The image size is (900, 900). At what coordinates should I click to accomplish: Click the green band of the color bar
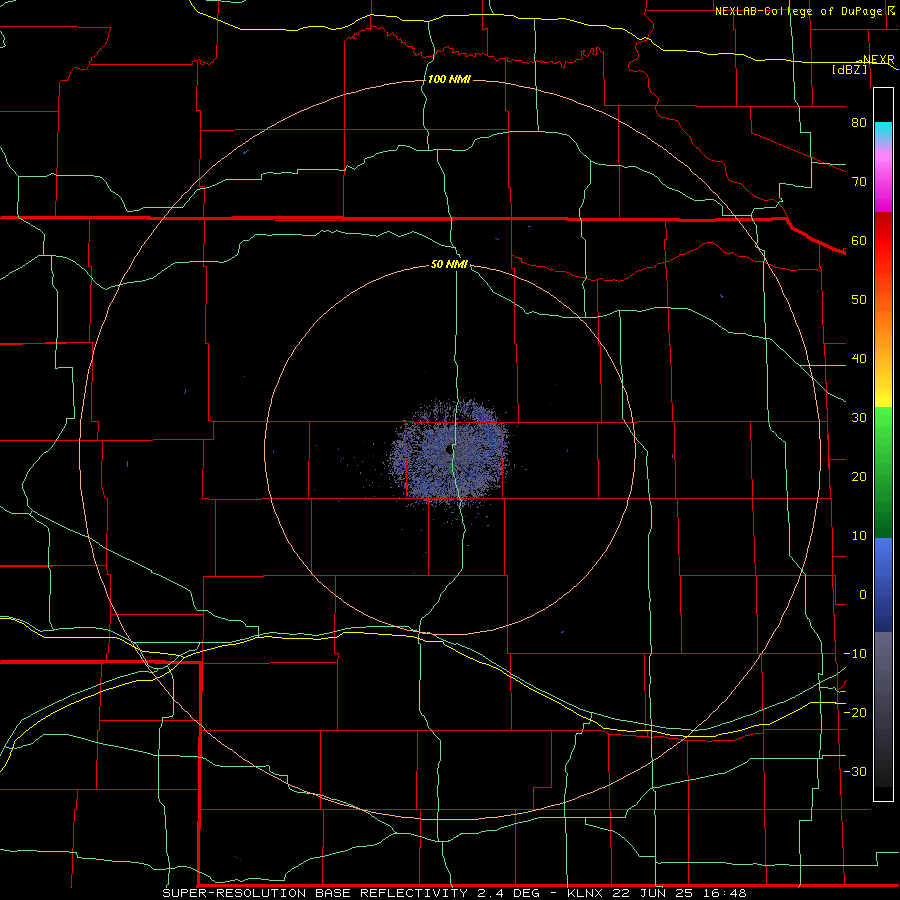[883, 472]
